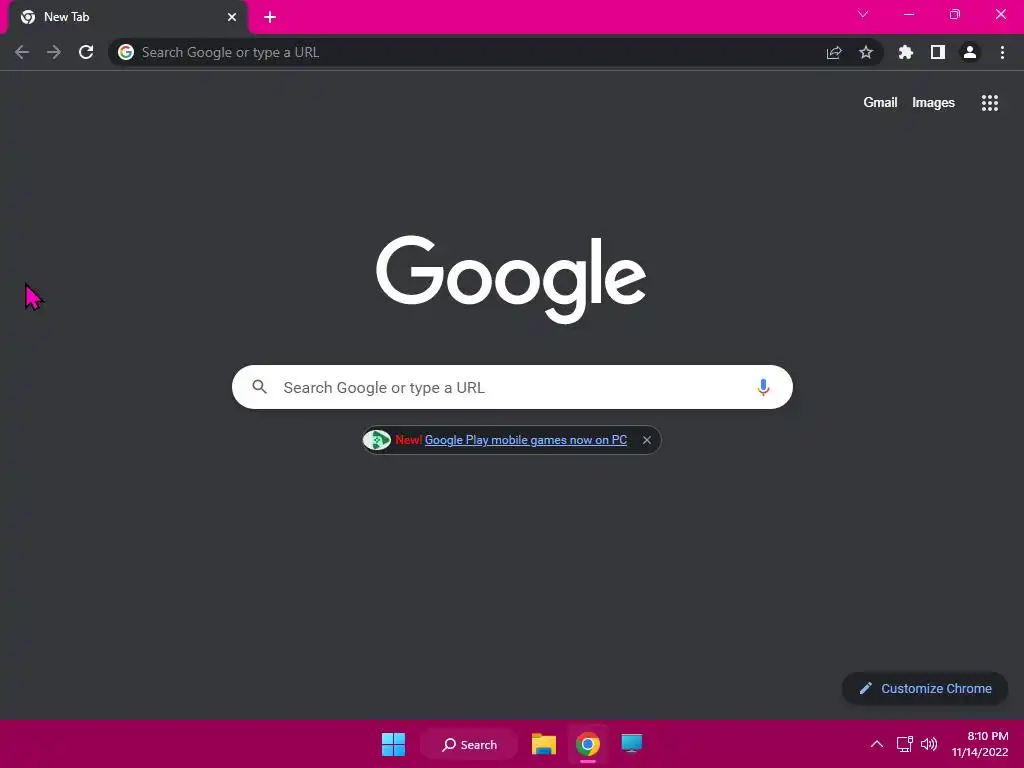Open Gmail link

click(x=880, y=103)
